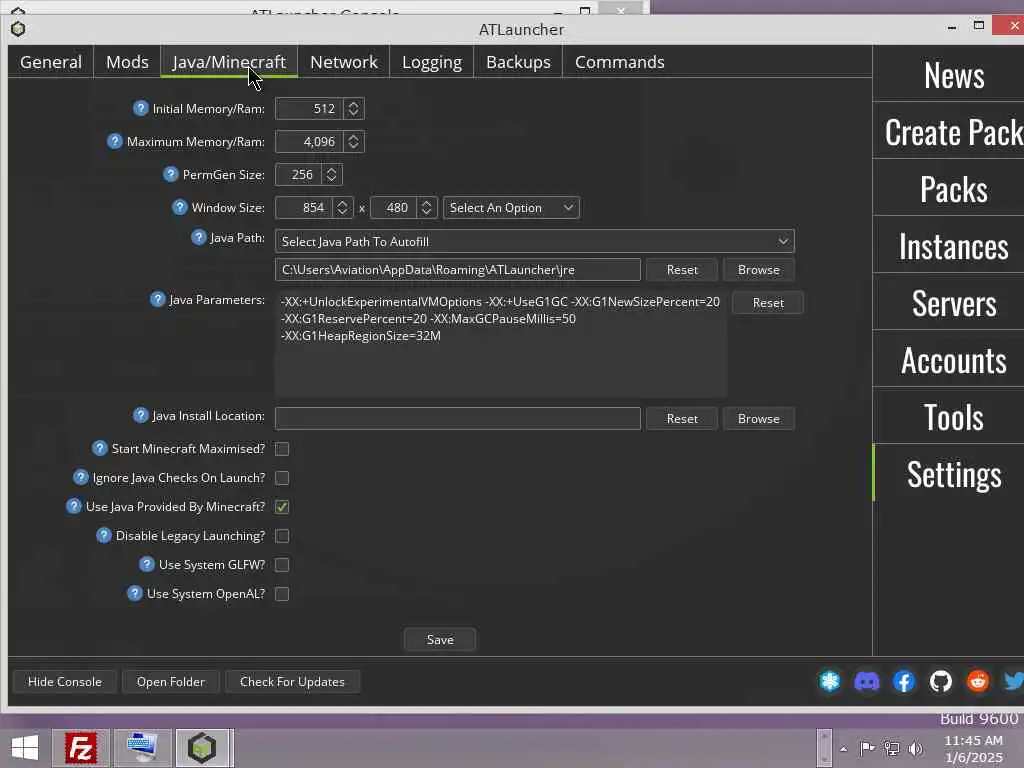Reset the Java Parameters
The height and width of the screenshot is (768, 1024).
coord(767,303)
